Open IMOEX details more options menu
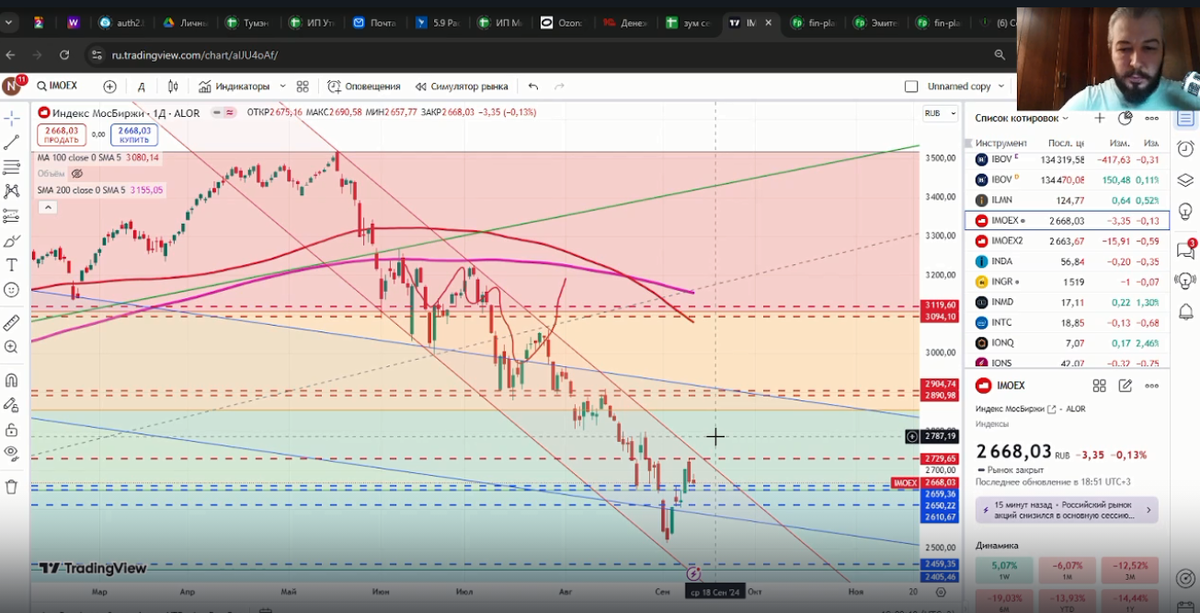The width and height of the screenshot is (1200, 613). [1151, 385]
